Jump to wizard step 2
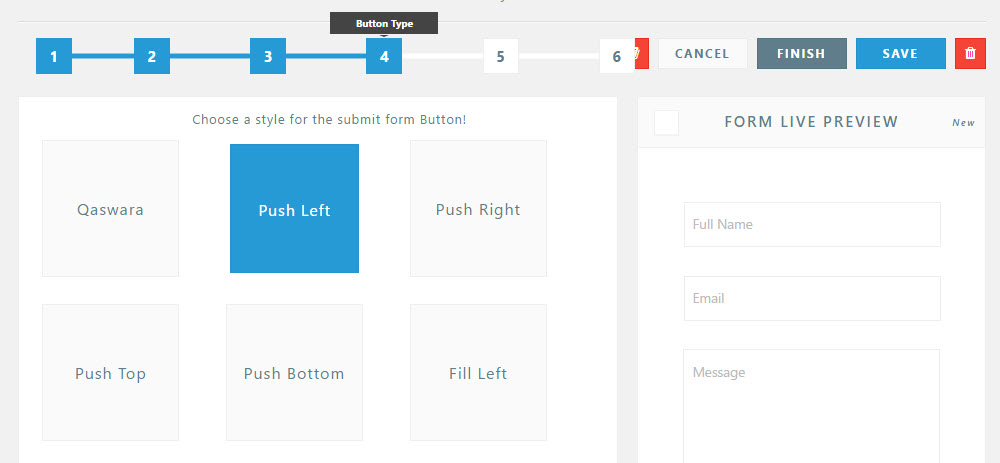Screen dimensions: 1000x463 [x=151, y=56]
